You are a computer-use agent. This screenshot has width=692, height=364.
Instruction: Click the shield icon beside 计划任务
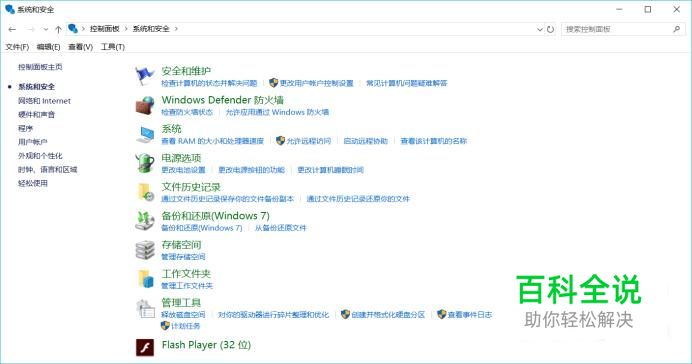click(165, 326)
